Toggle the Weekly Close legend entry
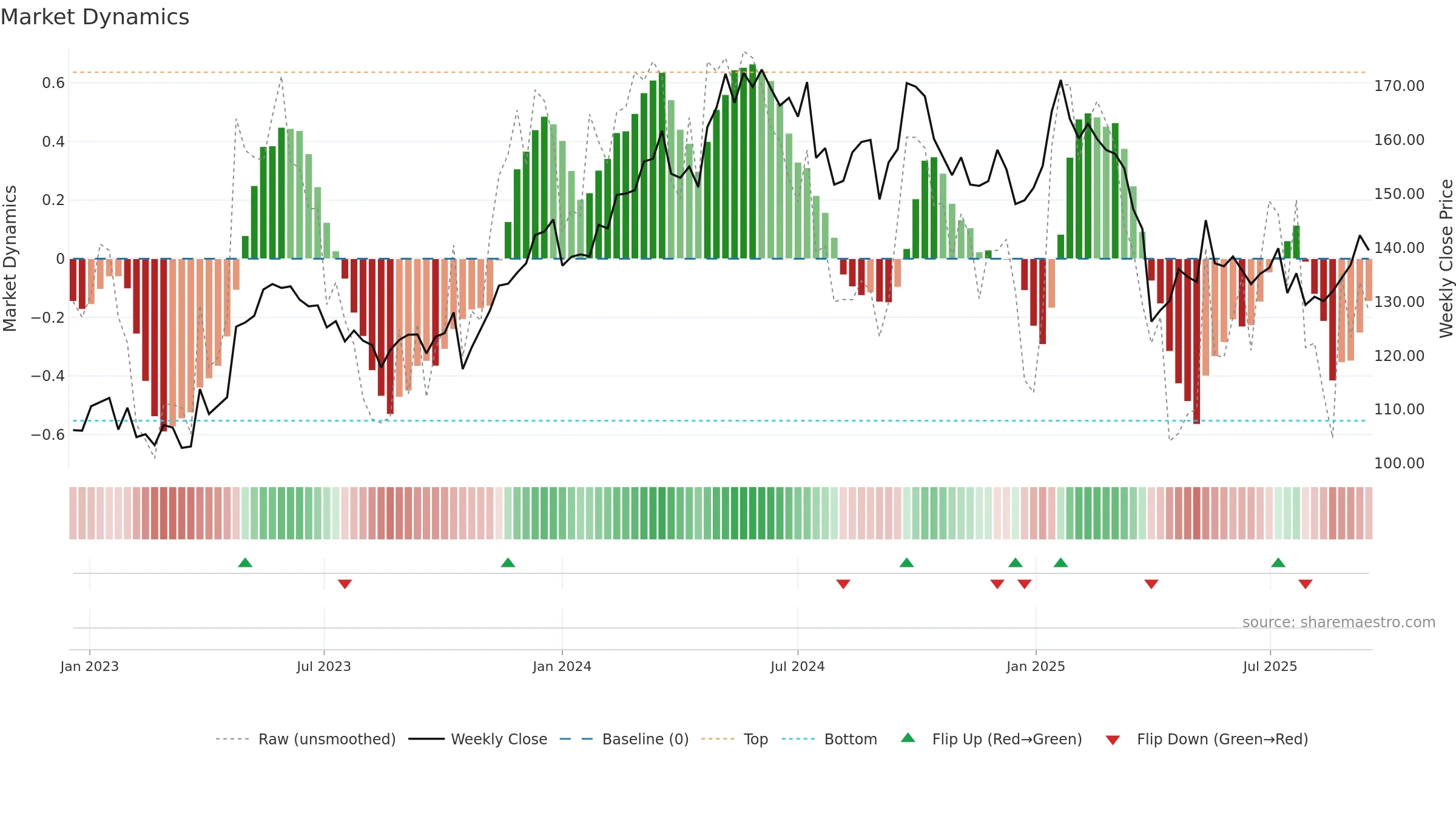The image size is (1456, 819). coord(499,739)
